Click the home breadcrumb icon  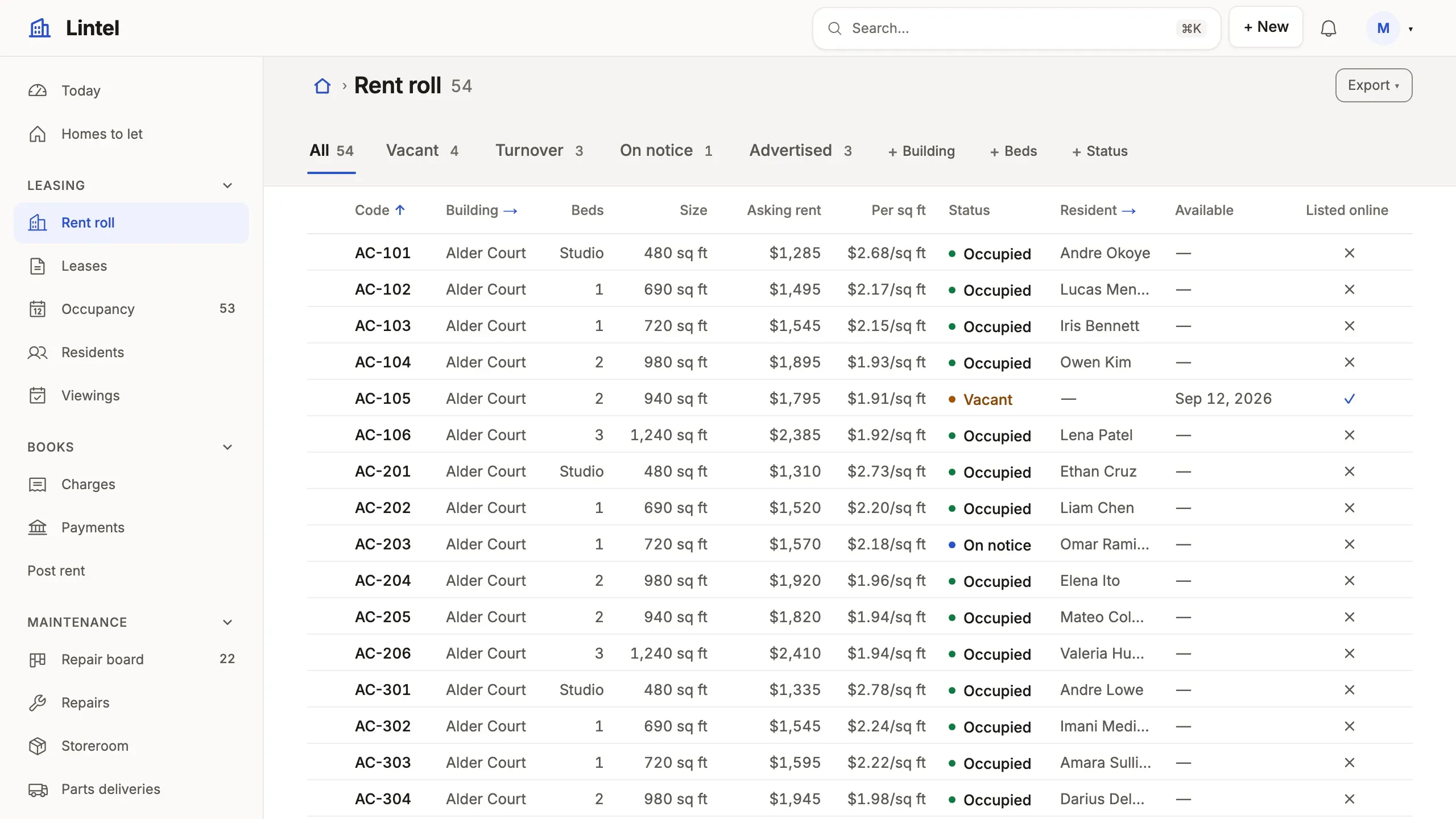(x=322, y=86)
